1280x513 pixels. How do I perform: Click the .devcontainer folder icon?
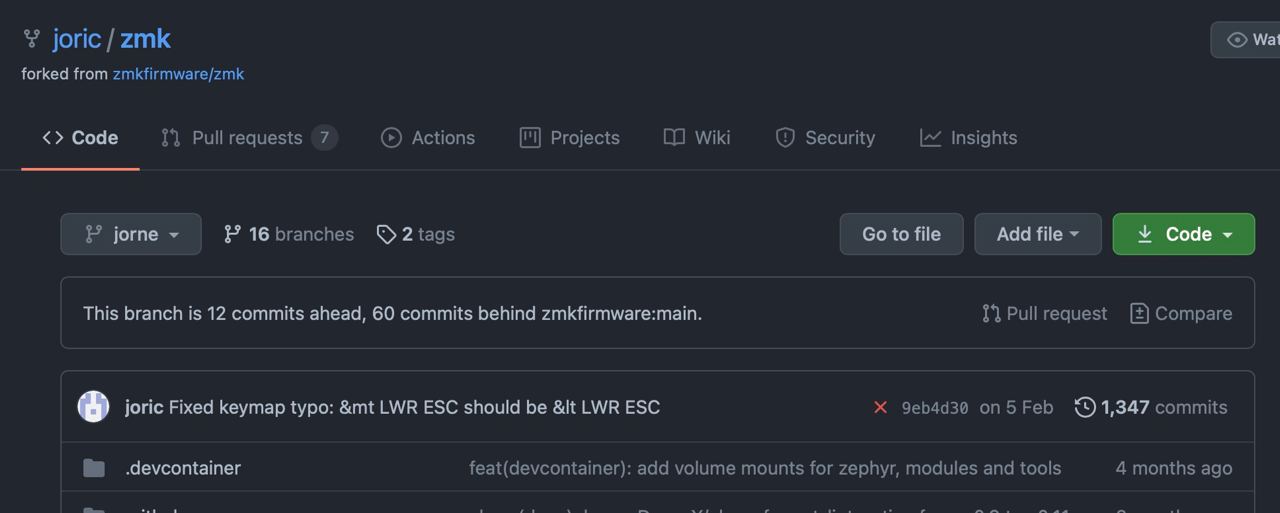point(94,468)
